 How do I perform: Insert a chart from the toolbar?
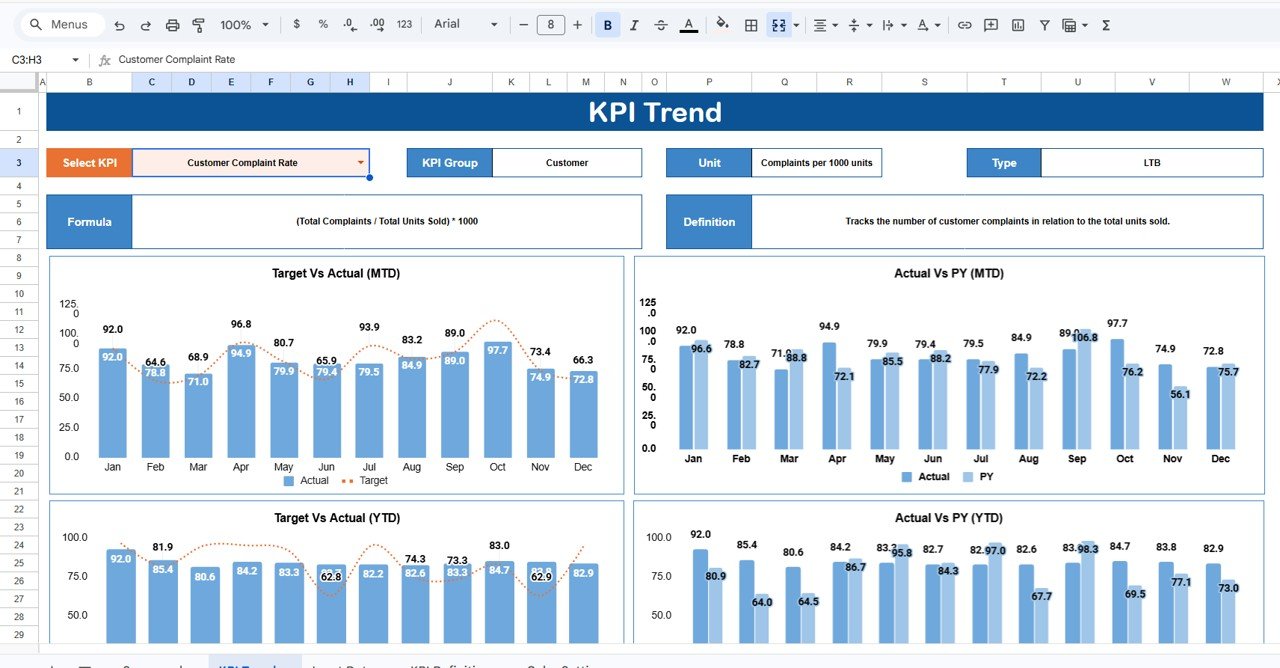click(x=1018, y=24)
